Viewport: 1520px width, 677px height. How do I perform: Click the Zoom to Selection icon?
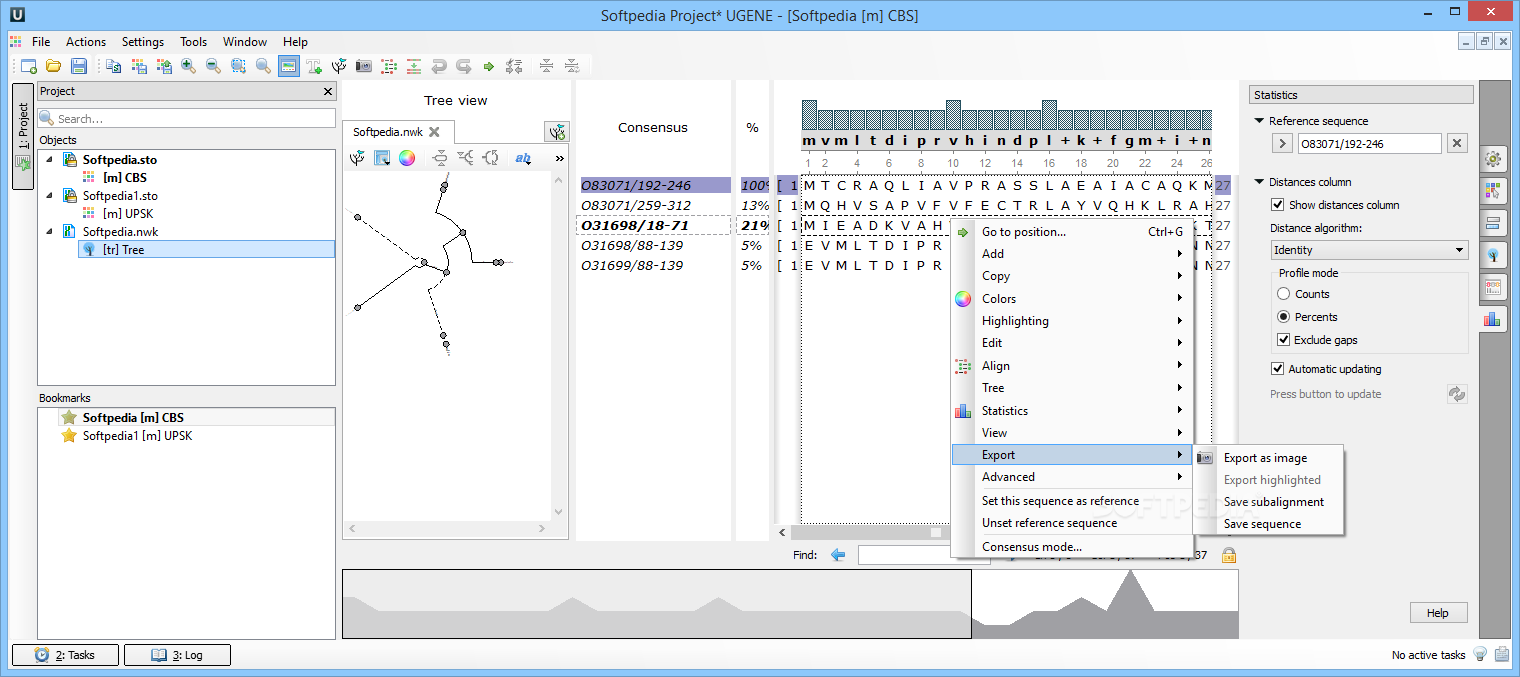238,66
